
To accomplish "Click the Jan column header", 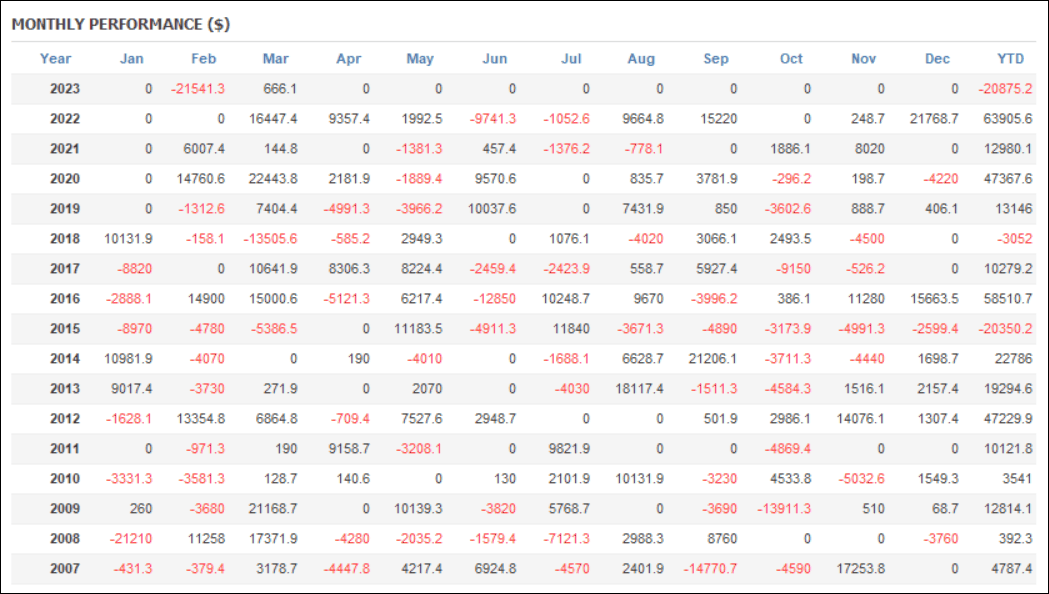I will click(132, 59).
